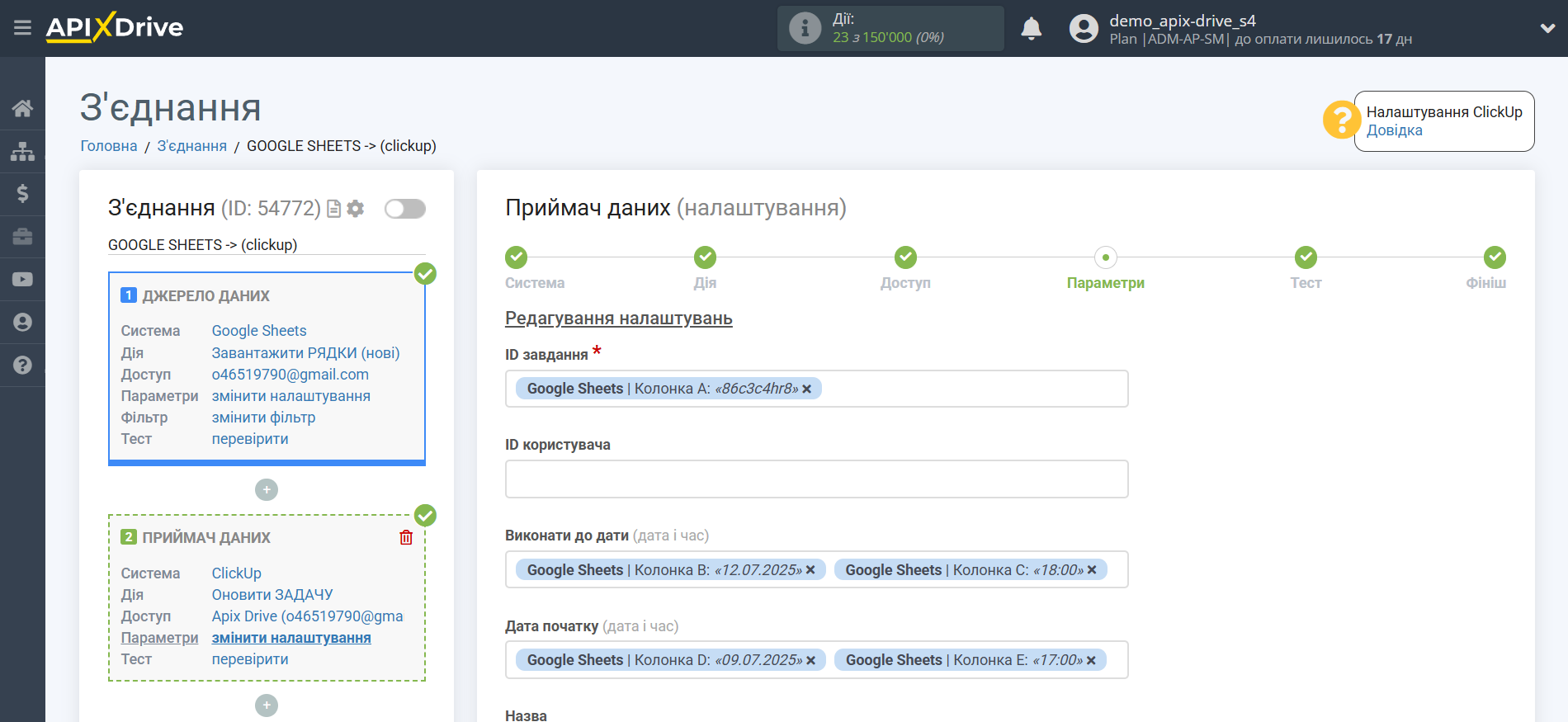Open the connections sitemap sidebar icon
1568x722 pixels.
click(22, 151)
